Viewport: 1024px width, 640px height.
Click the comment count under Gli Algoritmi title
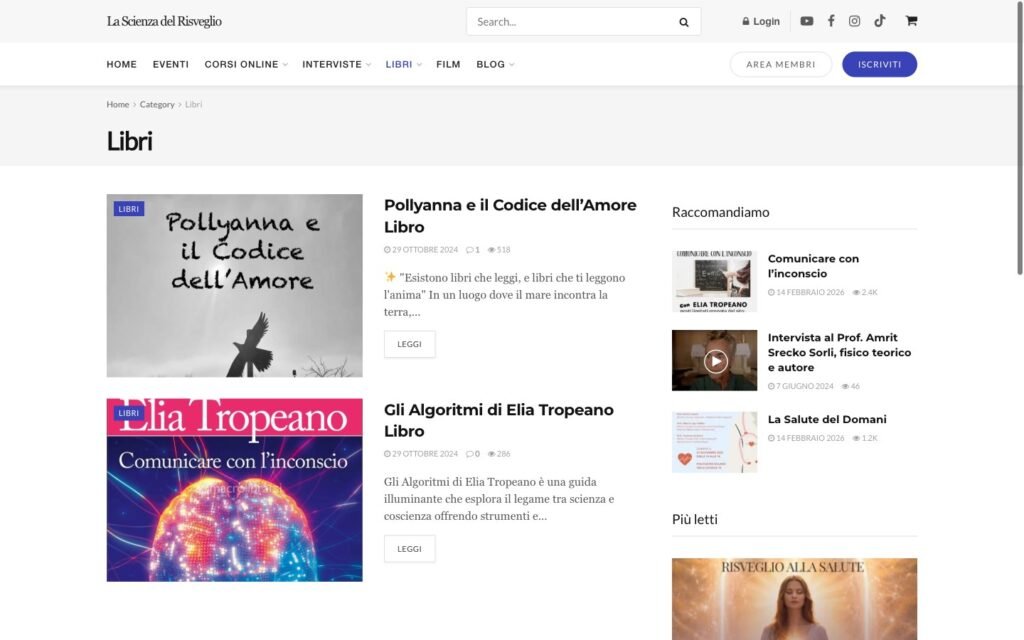pyautogui.click(x=473, y=454)
